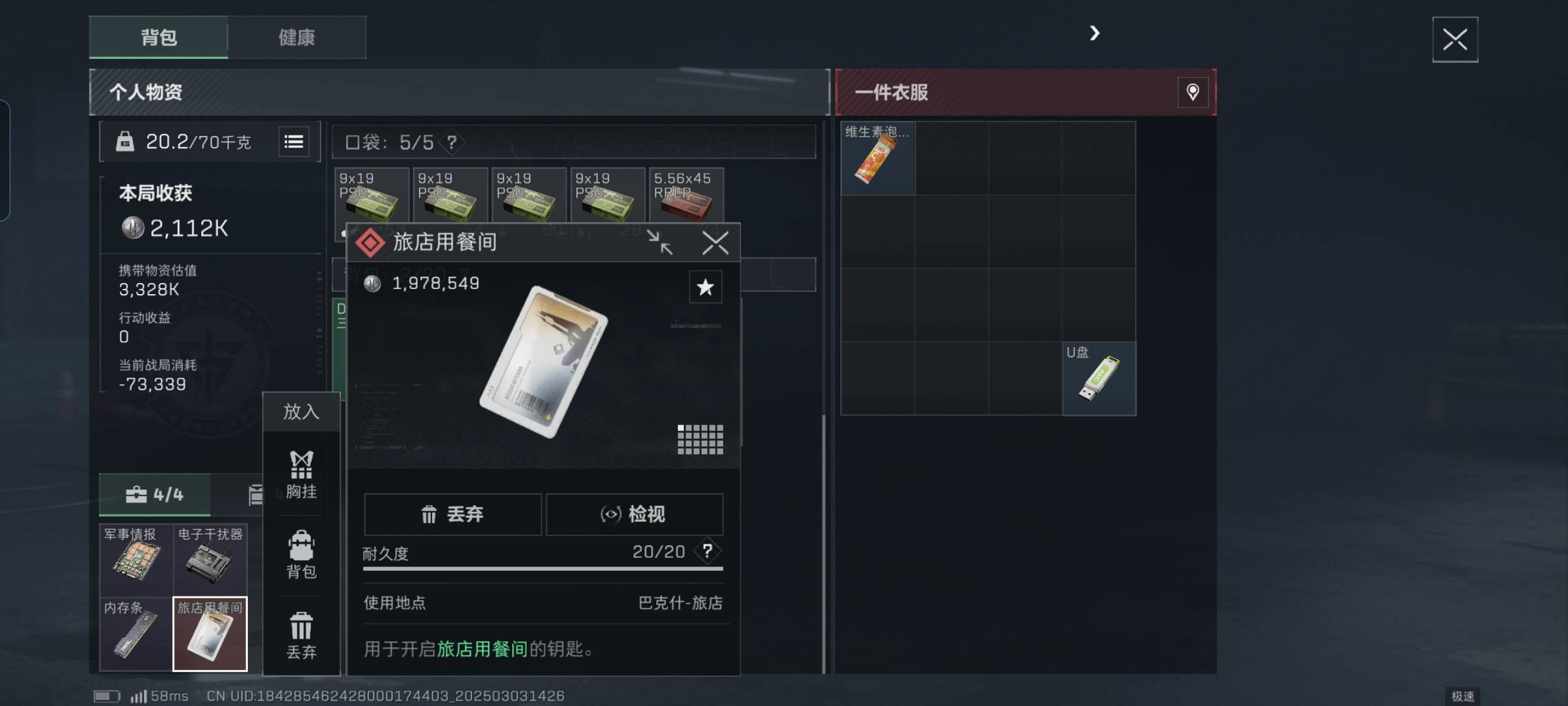Select the safe box 4/4 tab
This screenshot has width=1568, height=706.
click(x=155, y=494)
